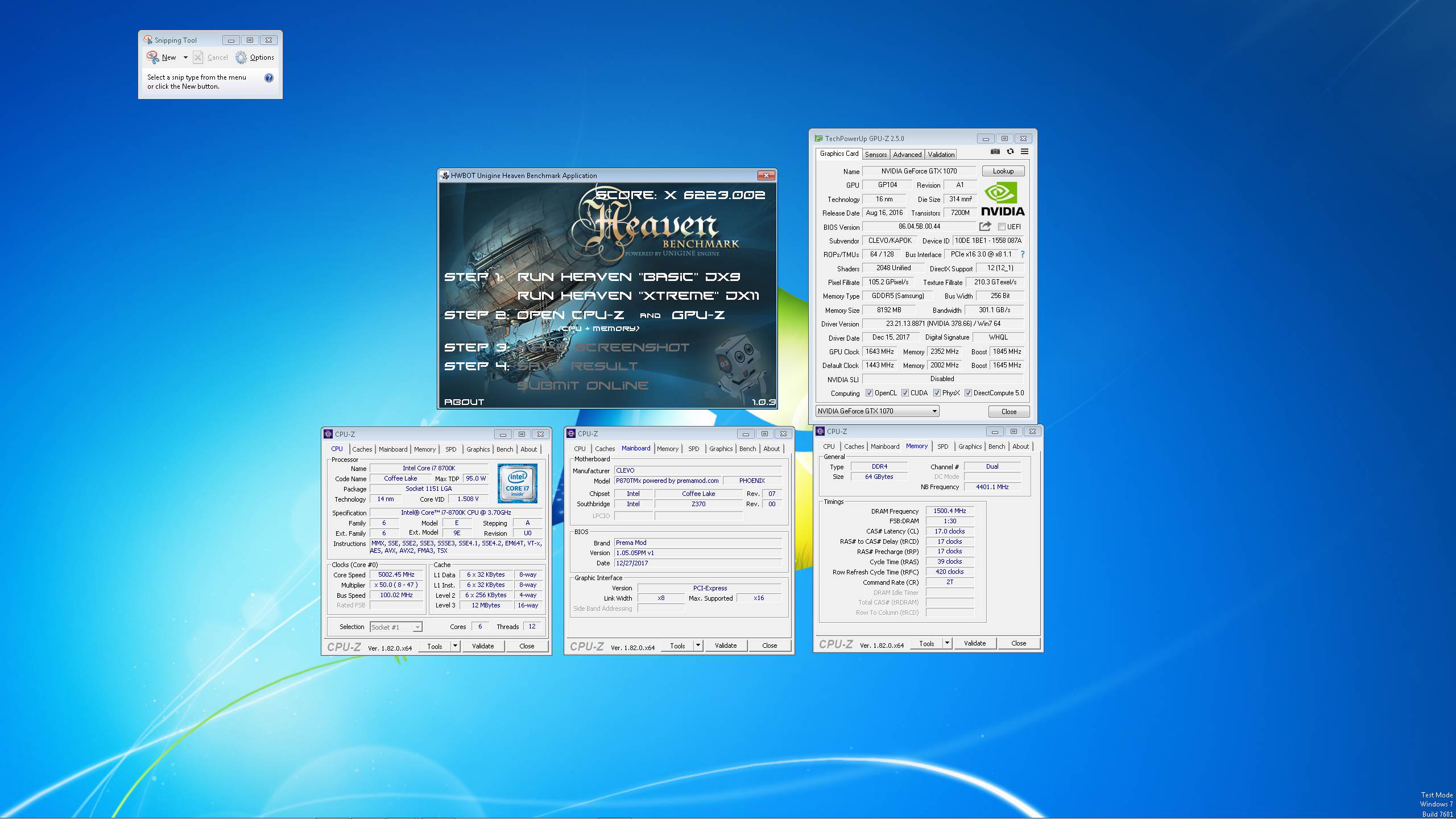Switch to Sensors tab in GPU-Z

pyautogui.click(x=875, y=155)
